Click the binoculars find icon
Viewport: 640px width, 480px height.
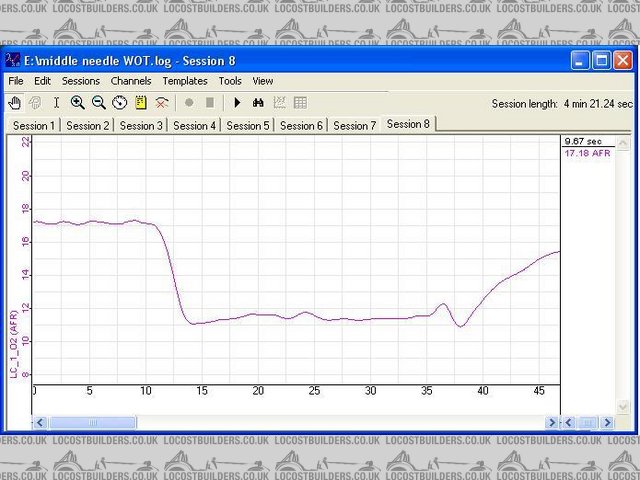(x=258, y=102)
